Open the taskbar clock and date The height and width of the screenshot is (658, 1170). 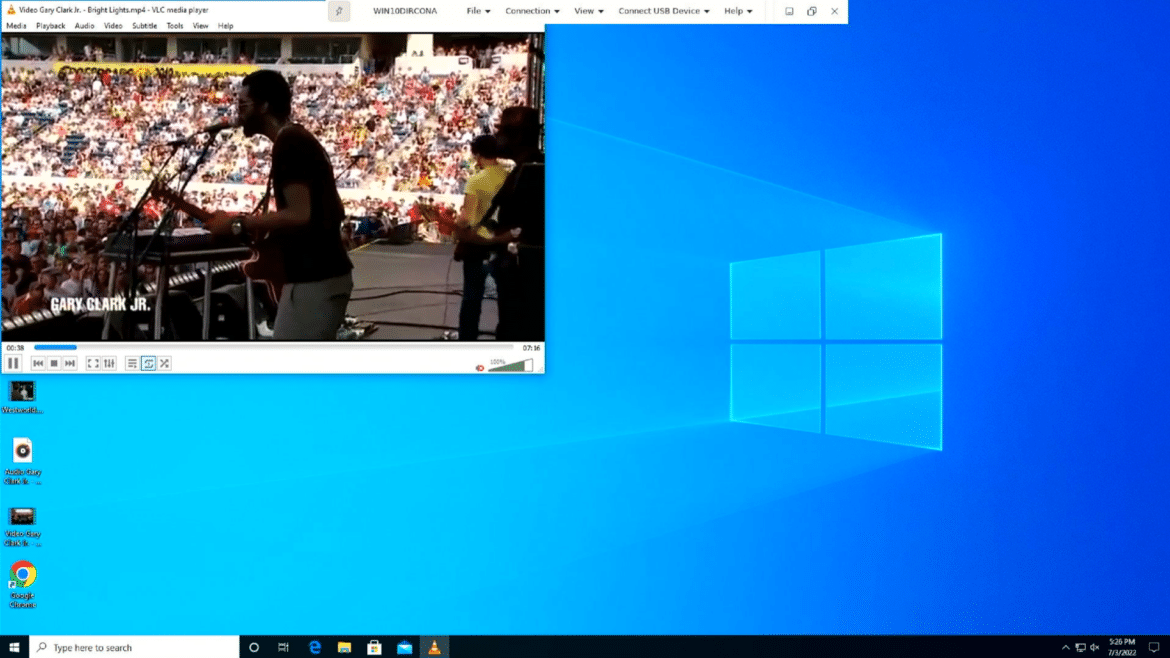point(1122,648)
